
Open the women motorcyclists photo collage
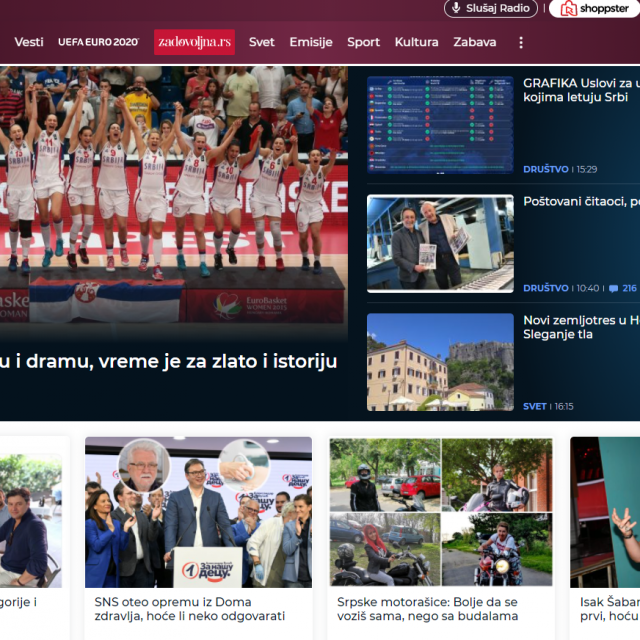pos(441,512)
